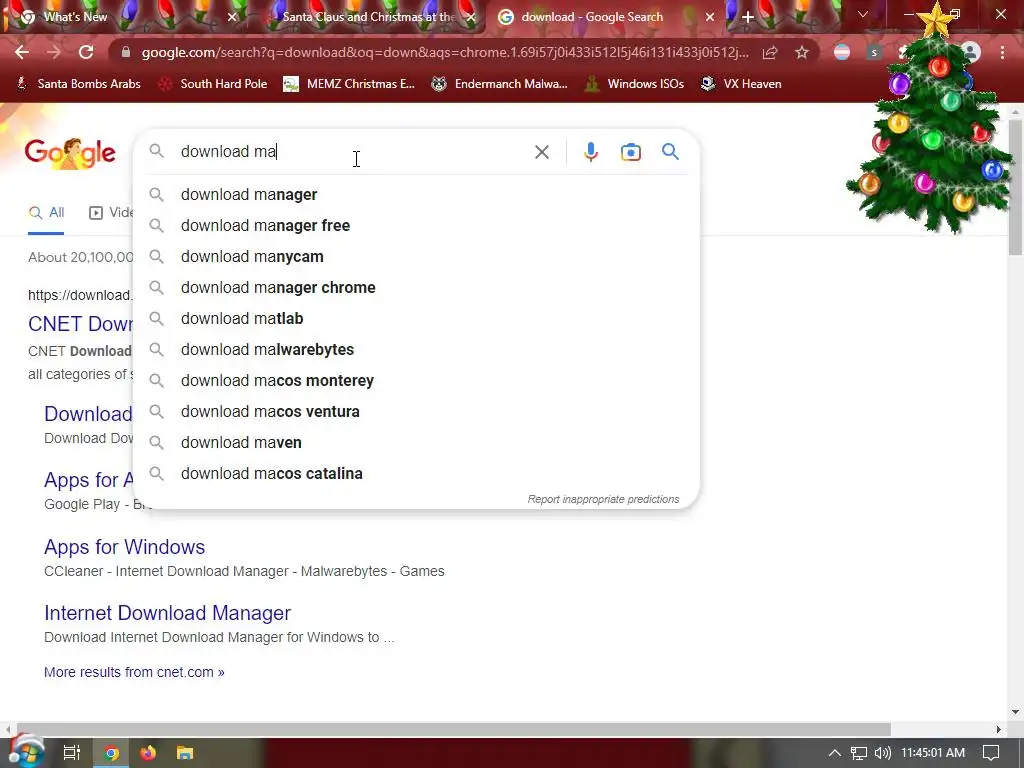Go back with the browser back arrow
The width and height of the screenshot is (1024, 768).
click(x=22, y=52)
